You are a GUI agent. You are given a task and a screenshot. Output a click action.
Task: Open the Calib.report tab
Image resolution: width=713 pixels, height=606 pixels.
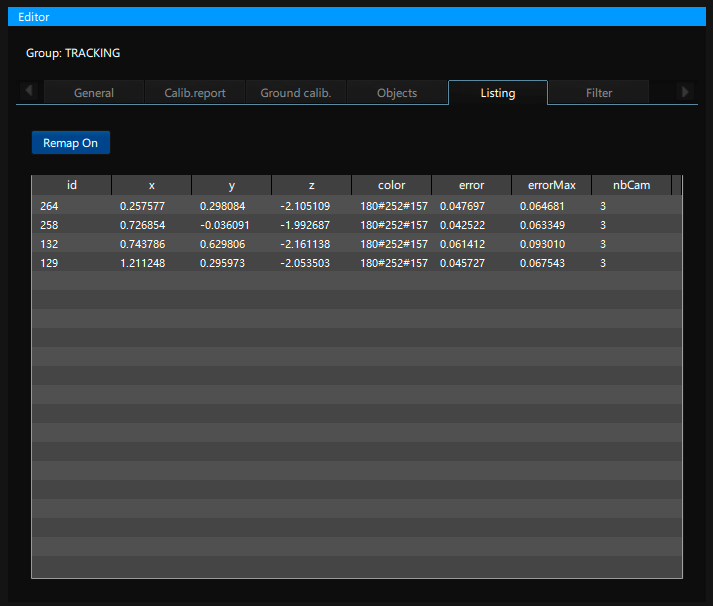(195, 93)
